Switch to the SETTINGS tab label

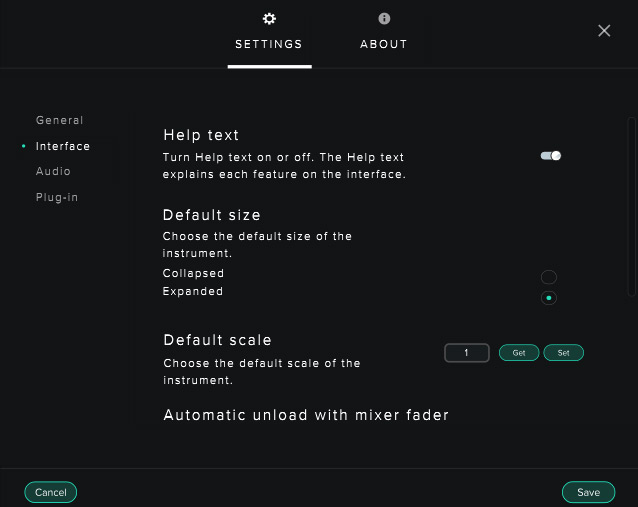coord(269,44)
